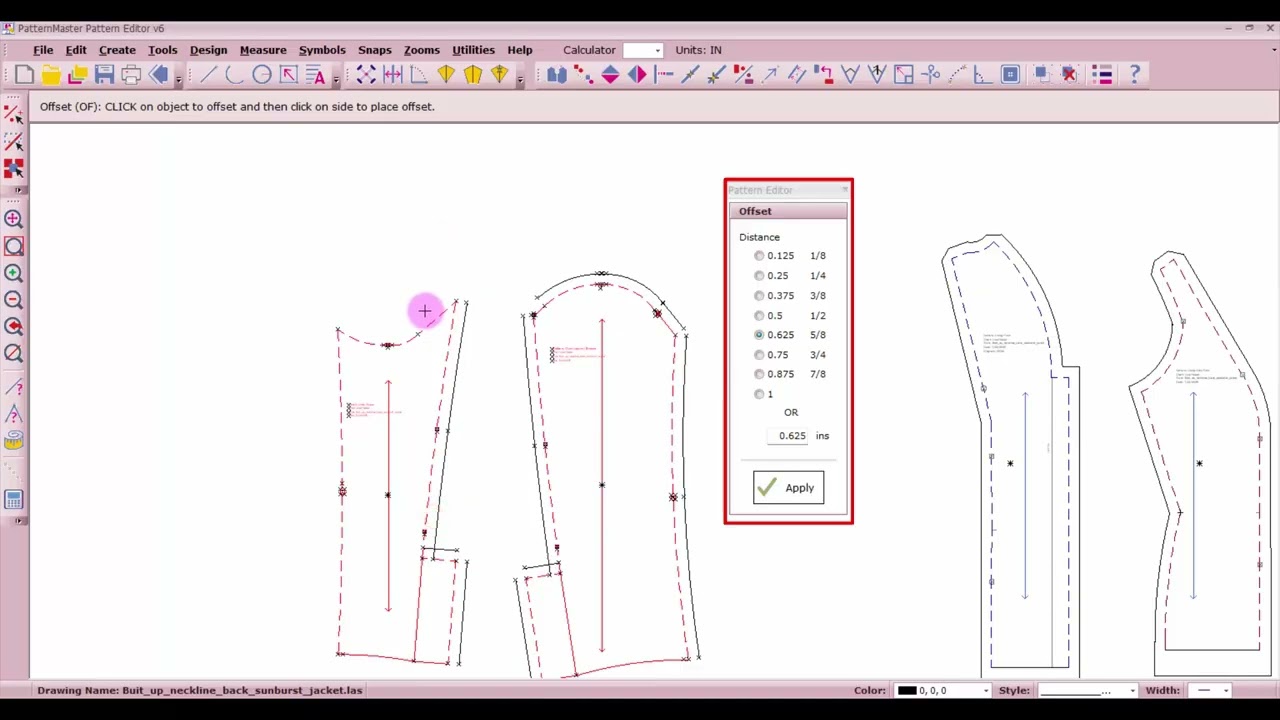1280x720 pixels.
Task: Click the Zoom window magnifier icon
Action: 14,246
